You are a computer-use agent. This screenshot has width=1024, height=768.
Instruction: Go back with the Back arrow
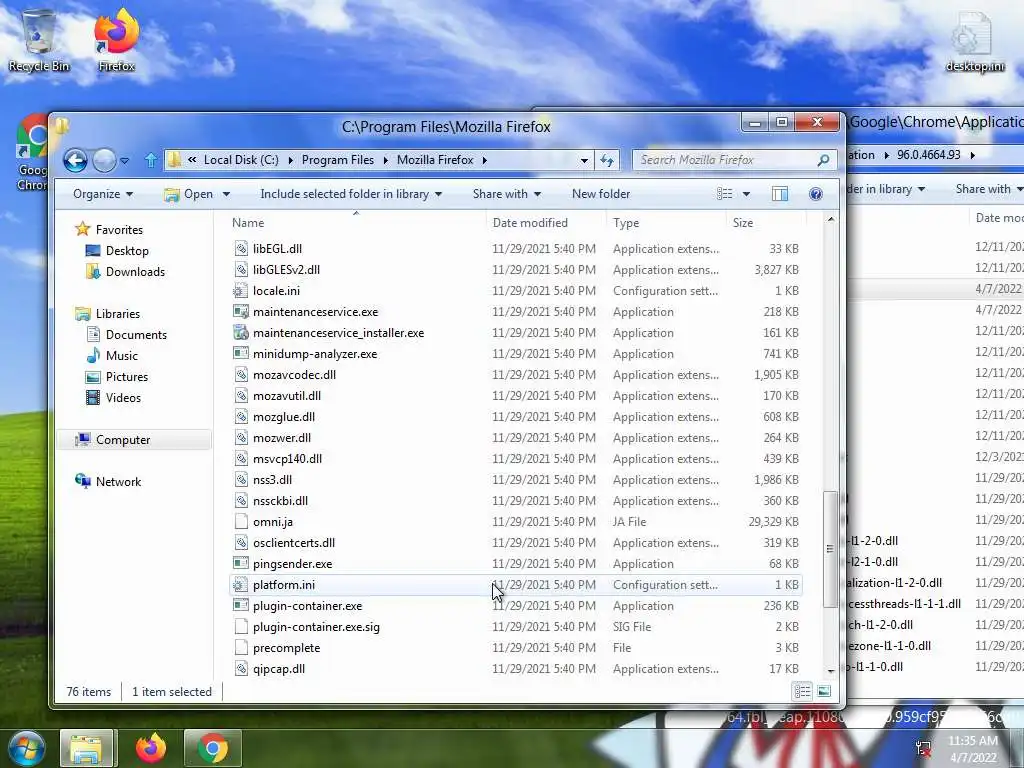[x=75, y=160]
